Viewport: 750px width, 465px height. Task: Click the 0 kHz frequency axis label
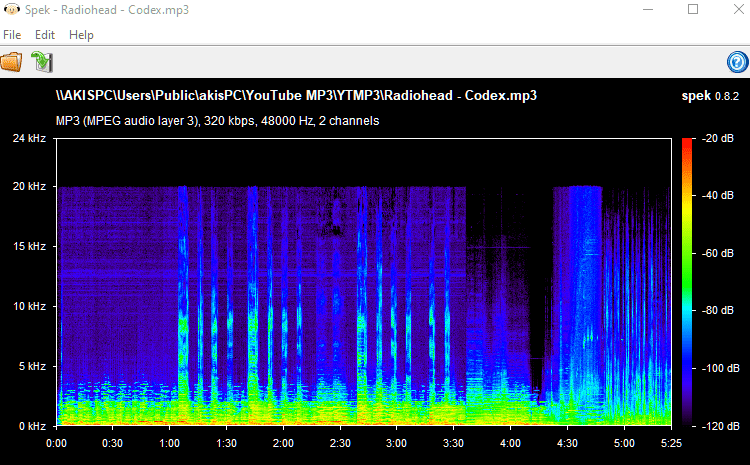pyautogui.click(x=33, y=426)
